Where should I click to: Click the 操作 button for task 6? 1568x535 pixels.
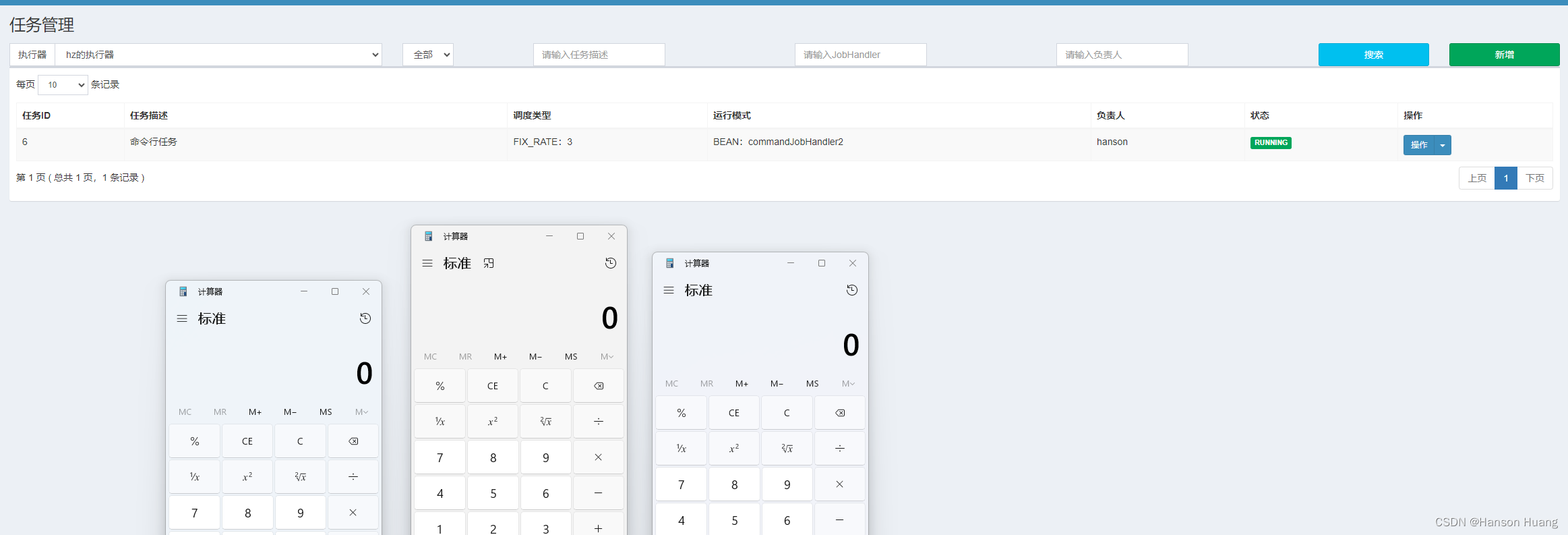pyautogui.click(x=1419, y=145)
